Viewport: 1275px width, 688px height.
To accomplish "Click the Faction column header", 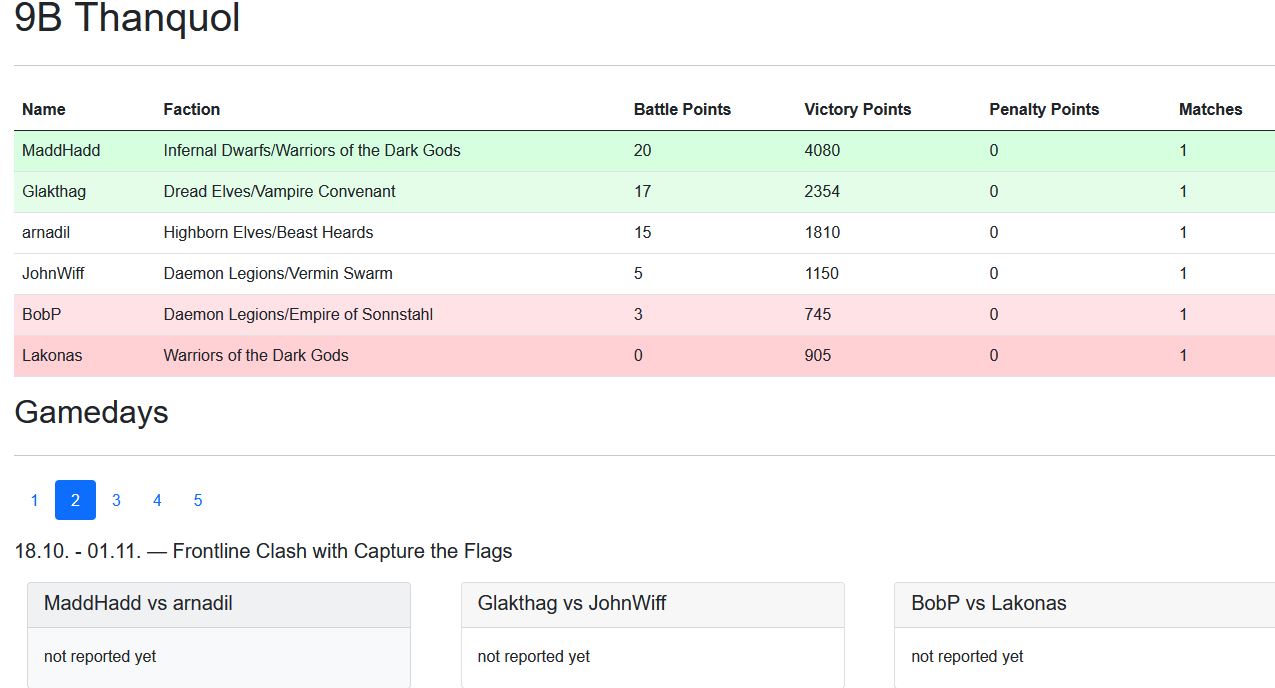I will click(192, 109).
